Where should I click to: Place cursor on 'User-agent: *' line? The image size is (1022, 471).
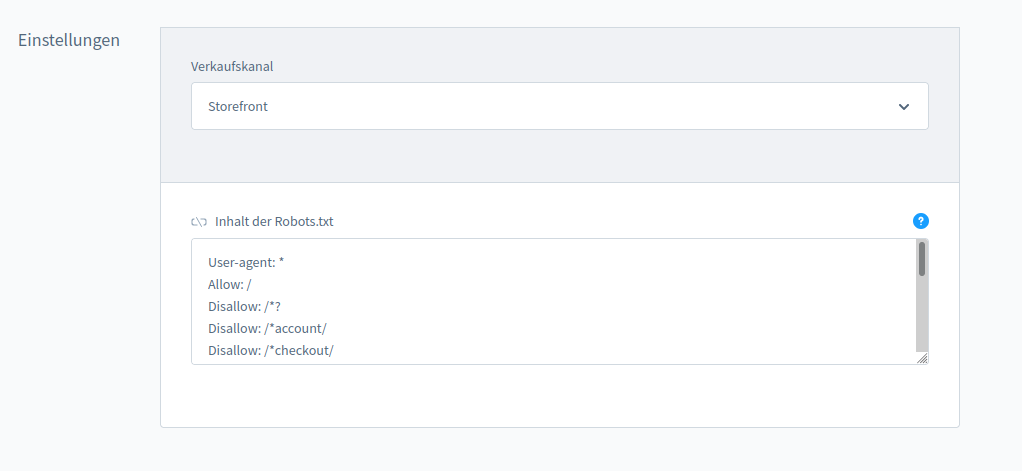click(247, 263)
